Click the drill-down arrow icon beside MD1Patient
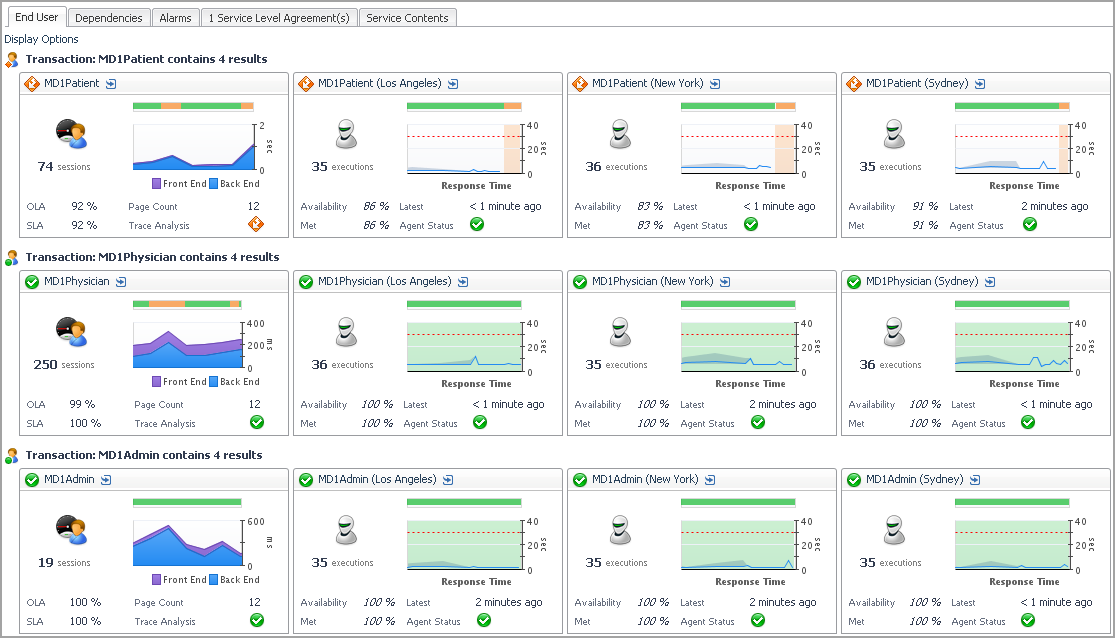 click(x=111, y=84)
